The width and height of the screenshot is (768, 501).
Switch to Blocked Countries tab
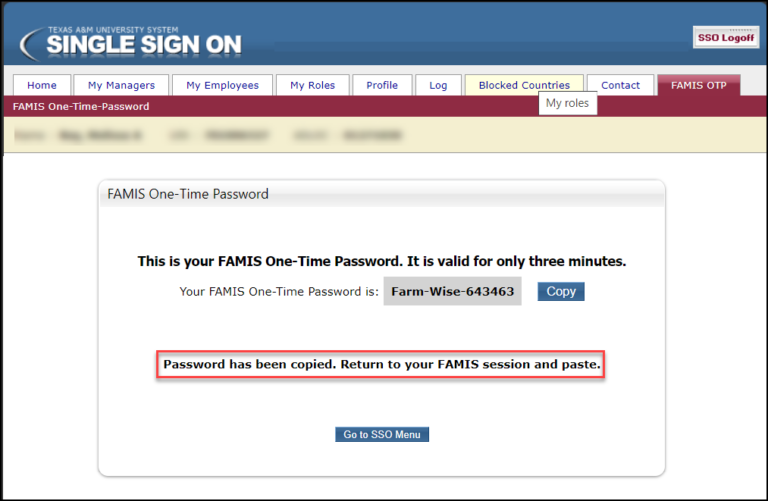click(x=524, y=86)
